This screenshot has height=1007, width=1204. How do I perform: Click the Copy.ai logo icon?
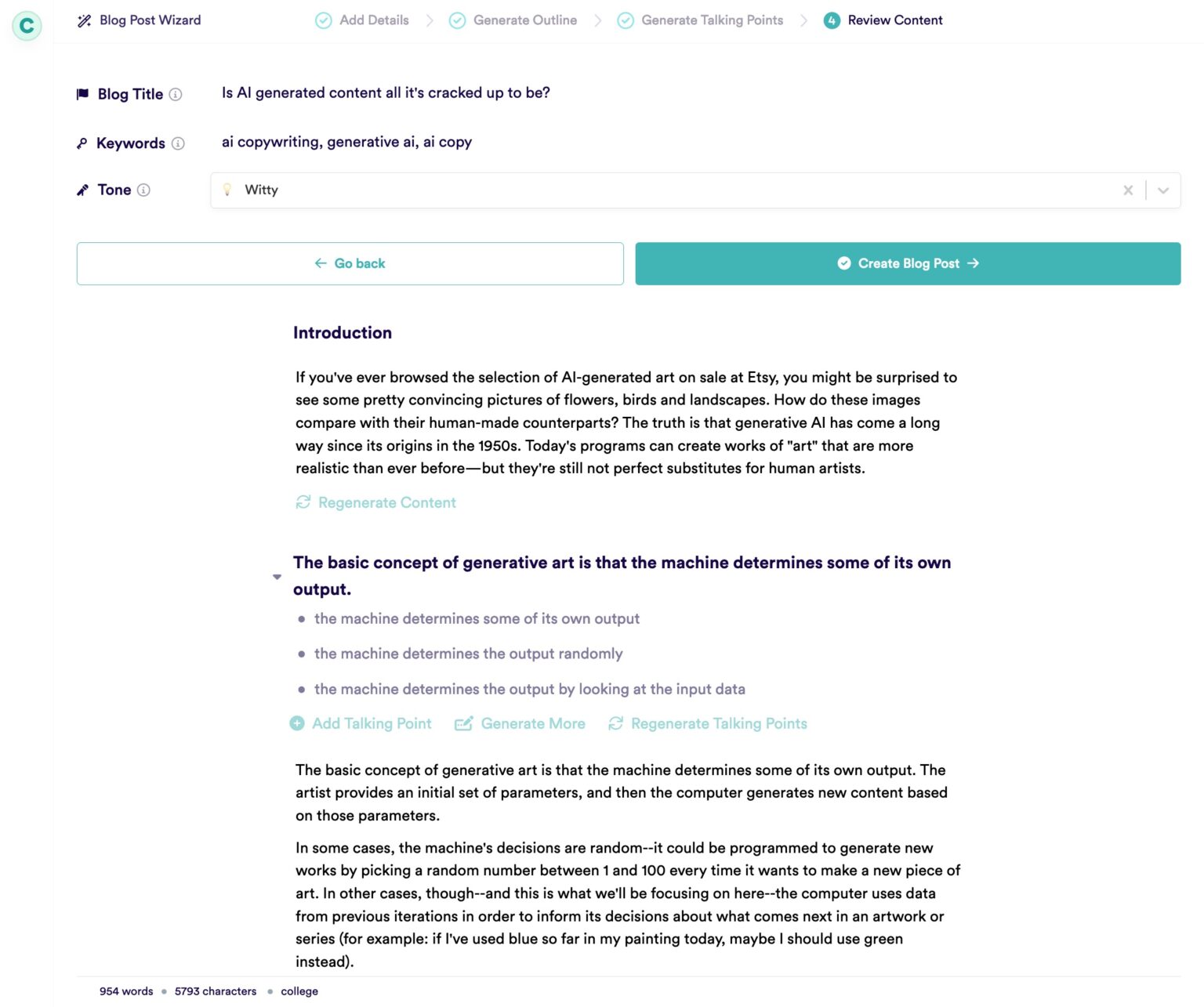(x=27, y=26)
